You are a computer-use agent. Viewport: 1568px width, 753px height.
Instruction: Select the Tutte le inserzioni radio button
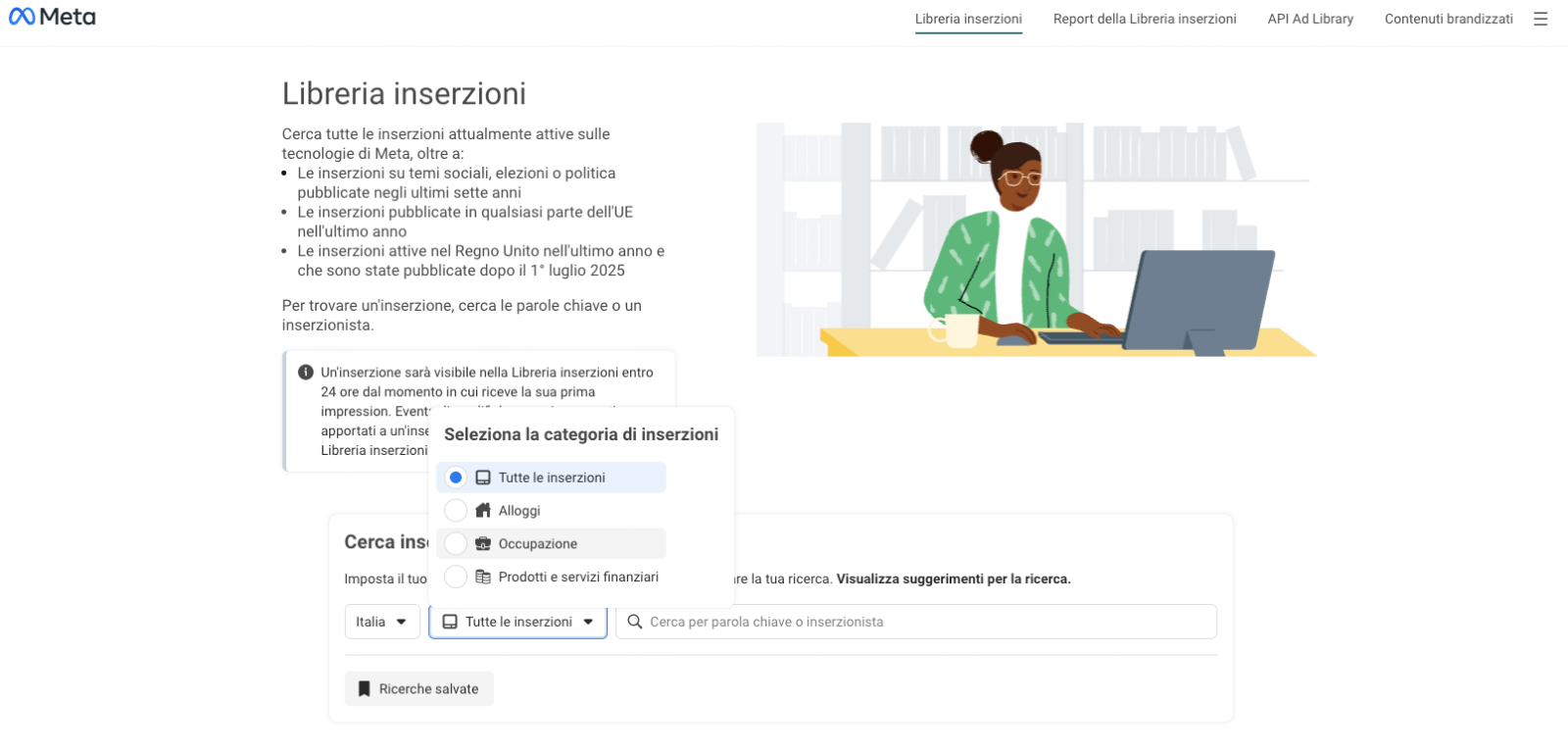point(456,477)
